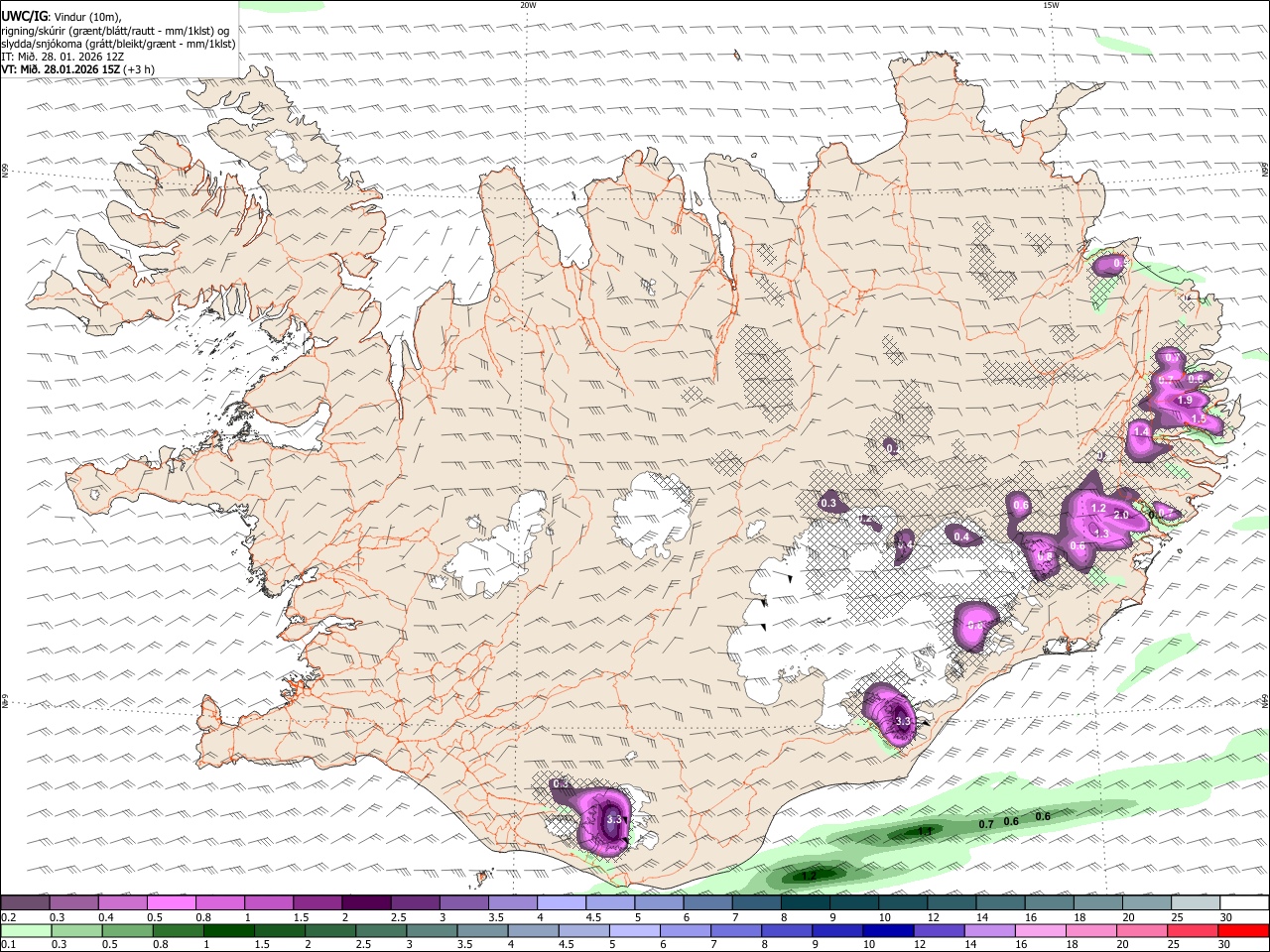The image size is (1270, 952).
Task: Click lower scale swatch starting at 2
Action: (329, 931)
